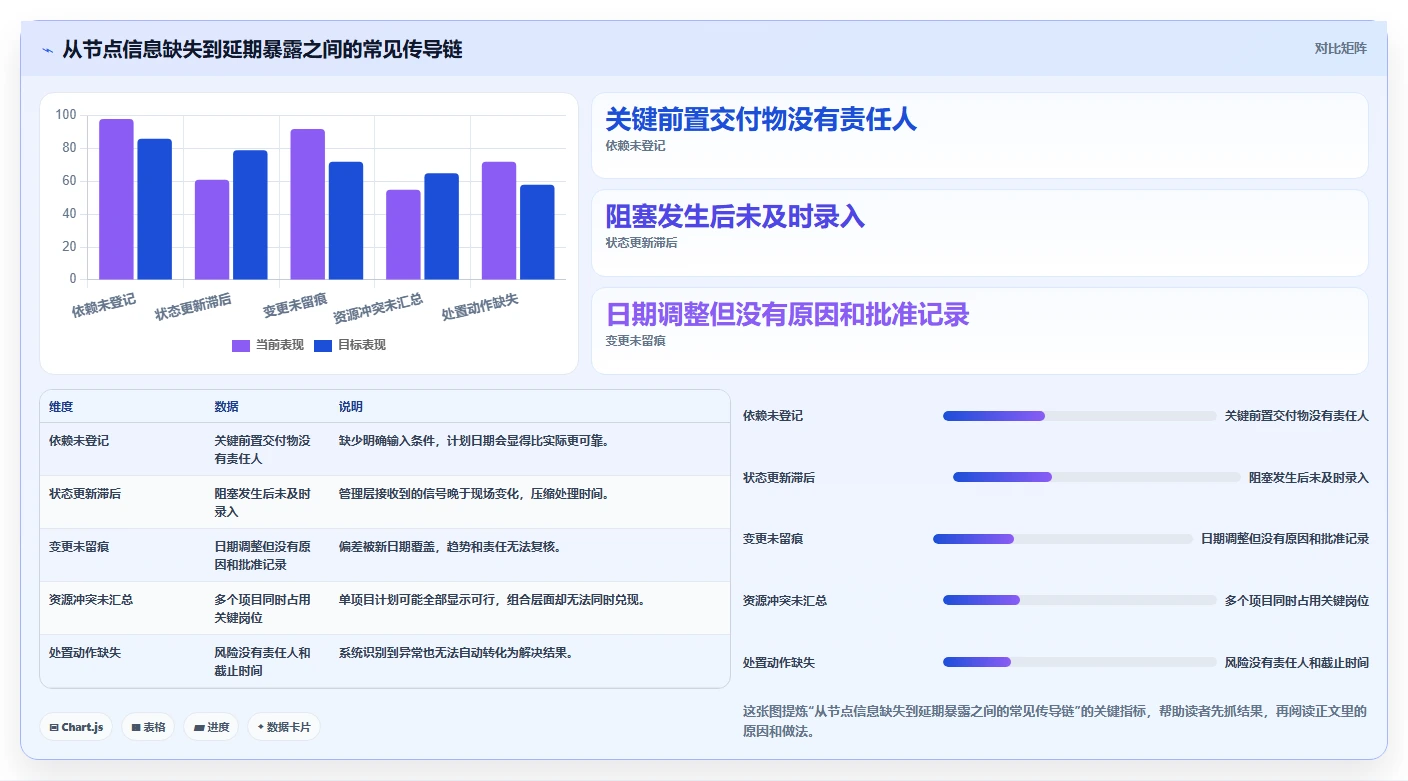Click the footer summary paragraph starting 这张图提炼
The image size is (1408, 781).
click(x=1055, y=721)
